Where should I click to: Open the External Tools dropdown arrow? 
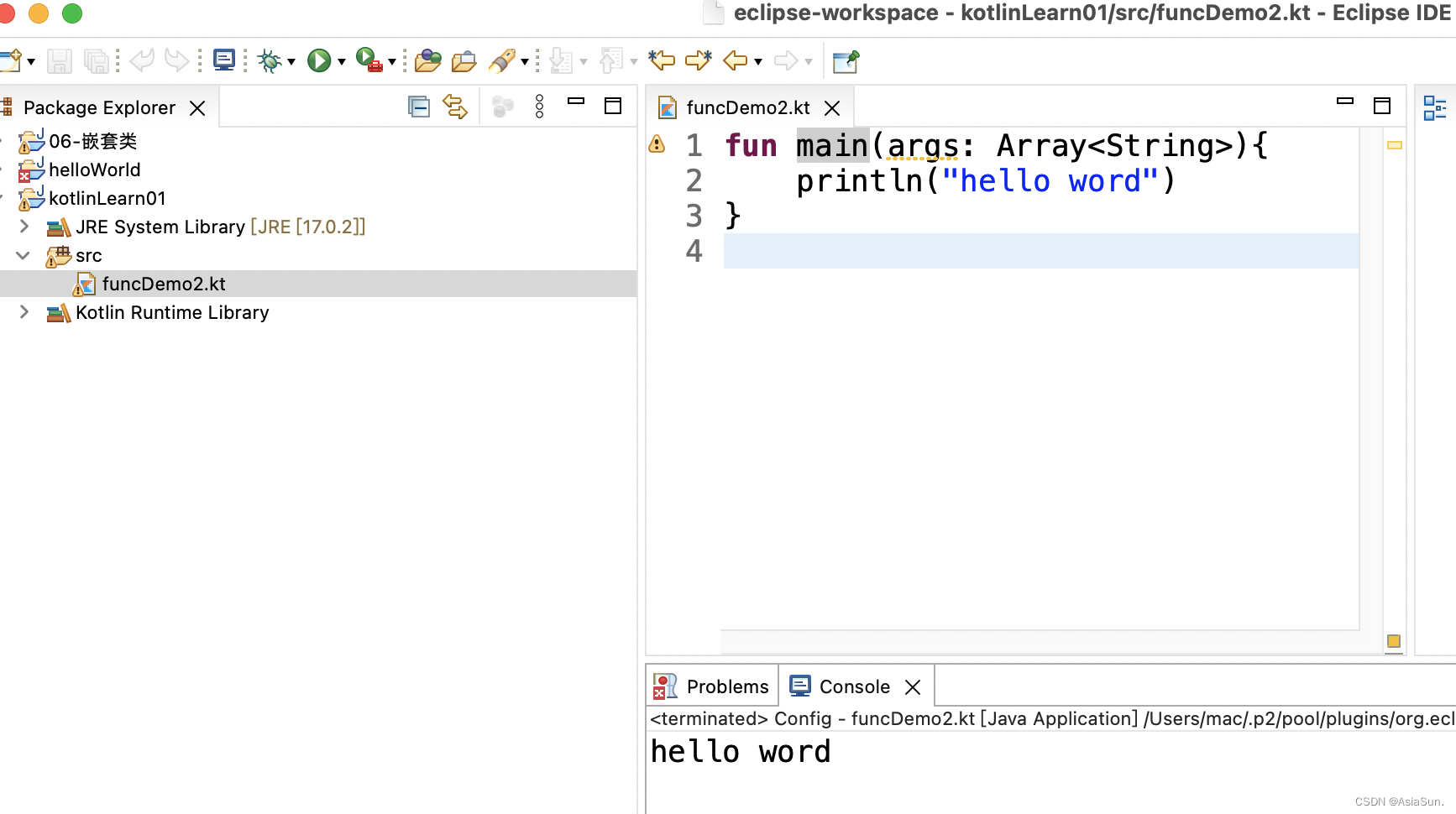(x=392, y=61)
